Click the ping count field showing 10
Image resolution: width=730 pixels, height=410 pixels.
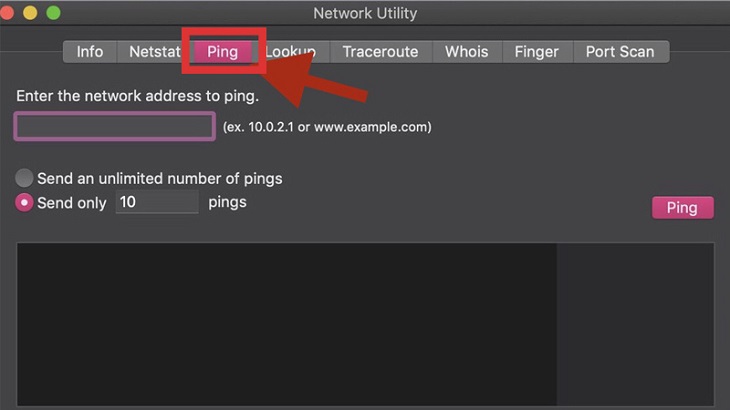(157, 202)
